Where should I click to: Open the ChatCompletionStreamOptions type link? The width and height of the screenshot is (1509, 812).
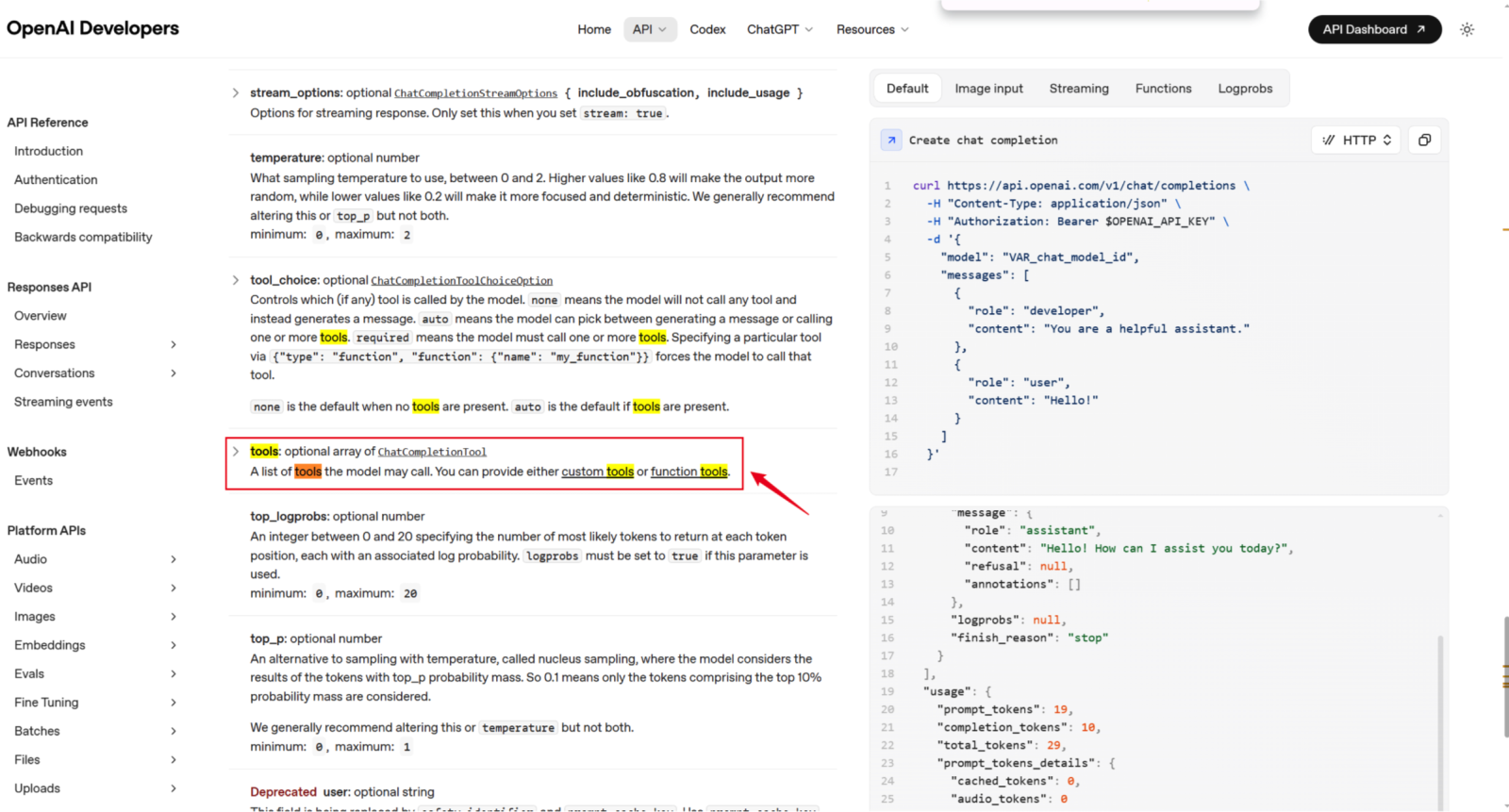click(475, 93)
